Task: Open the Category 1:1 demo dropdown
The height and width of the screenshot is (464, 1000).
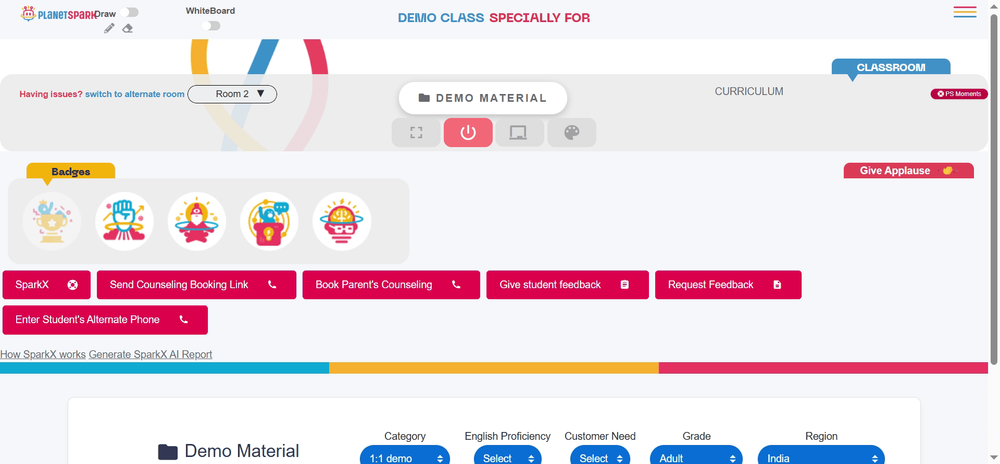Action: pyautogui.click(x=404, y=457)
